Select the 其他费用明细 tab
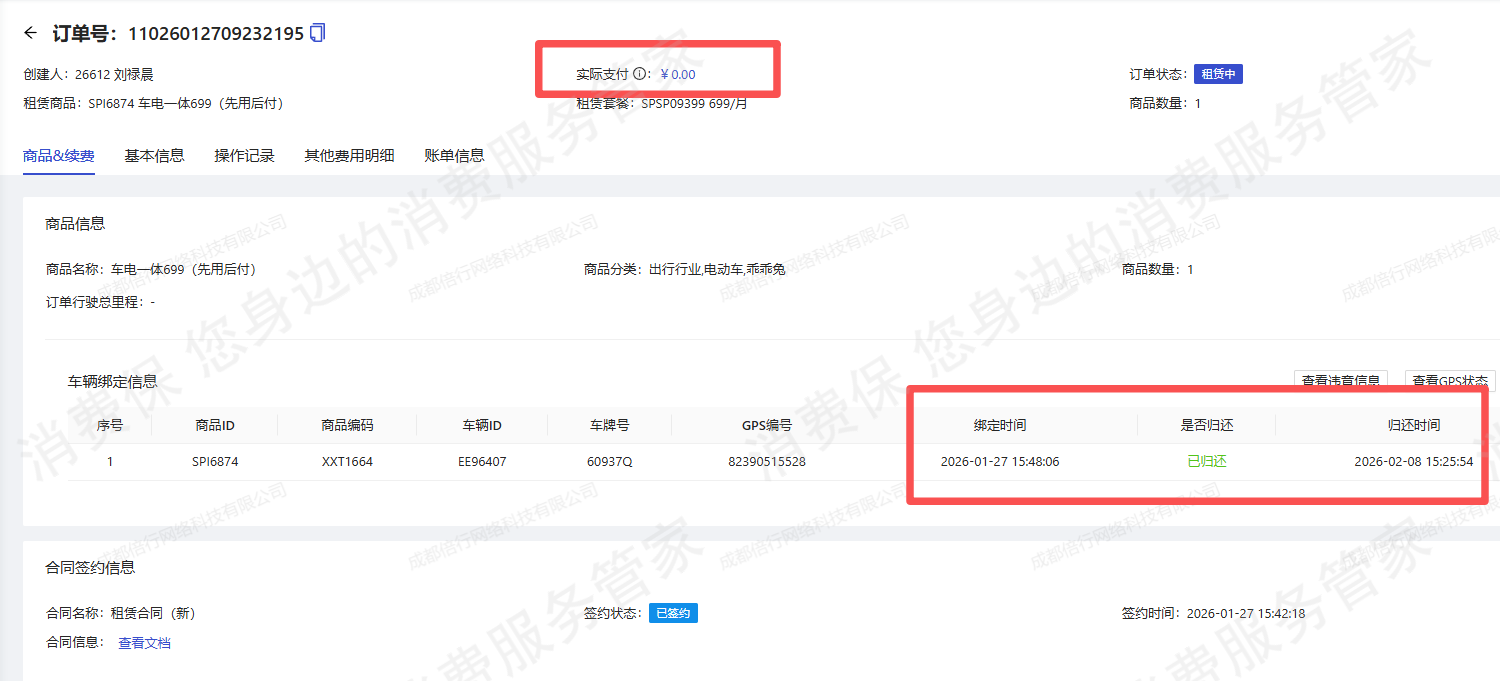Image resolution: width=1500 pixels, height=681 pixels. [349, 155]
